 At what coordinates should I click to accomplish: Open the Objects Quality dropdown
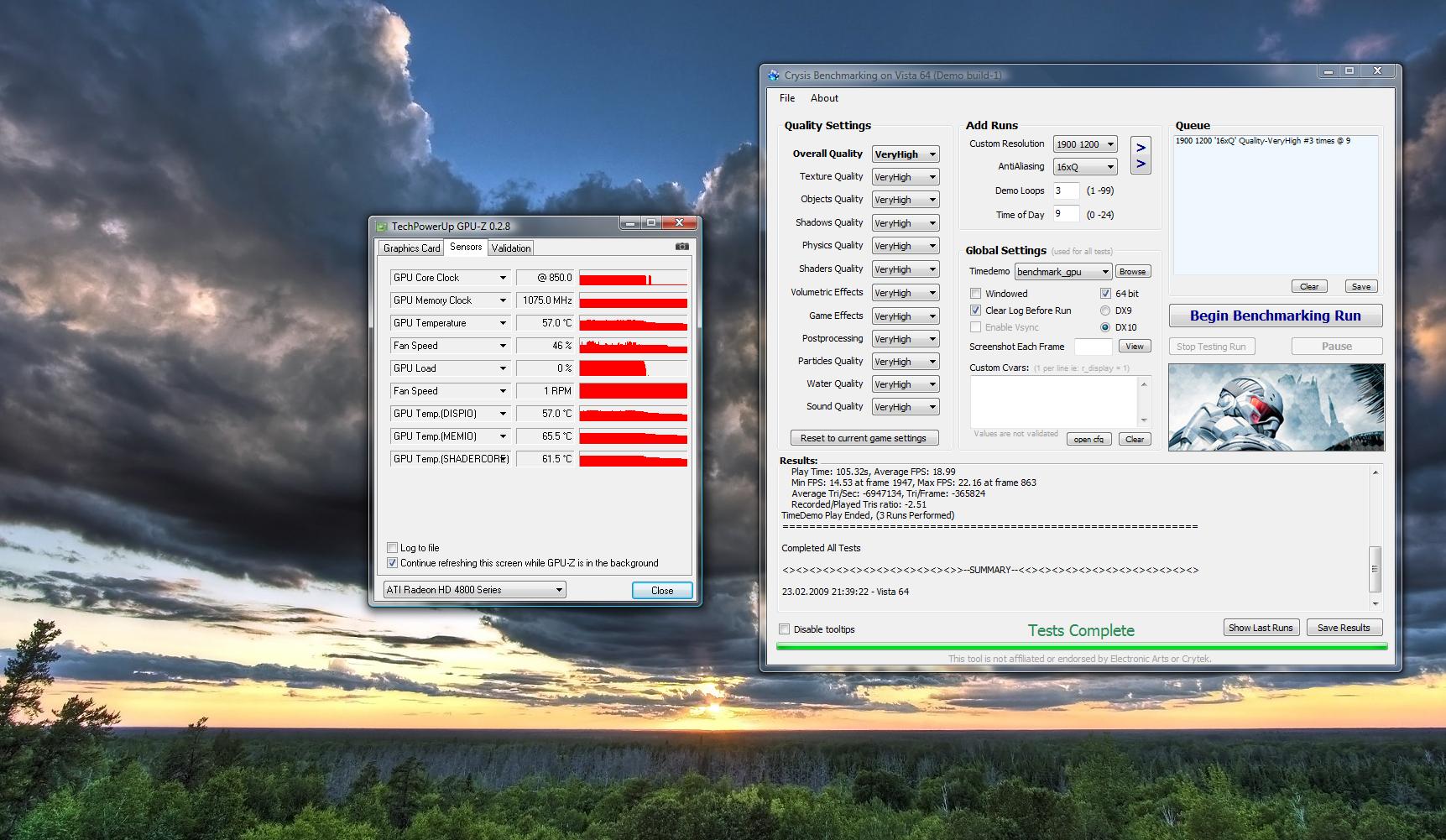(x=906, y=200)
